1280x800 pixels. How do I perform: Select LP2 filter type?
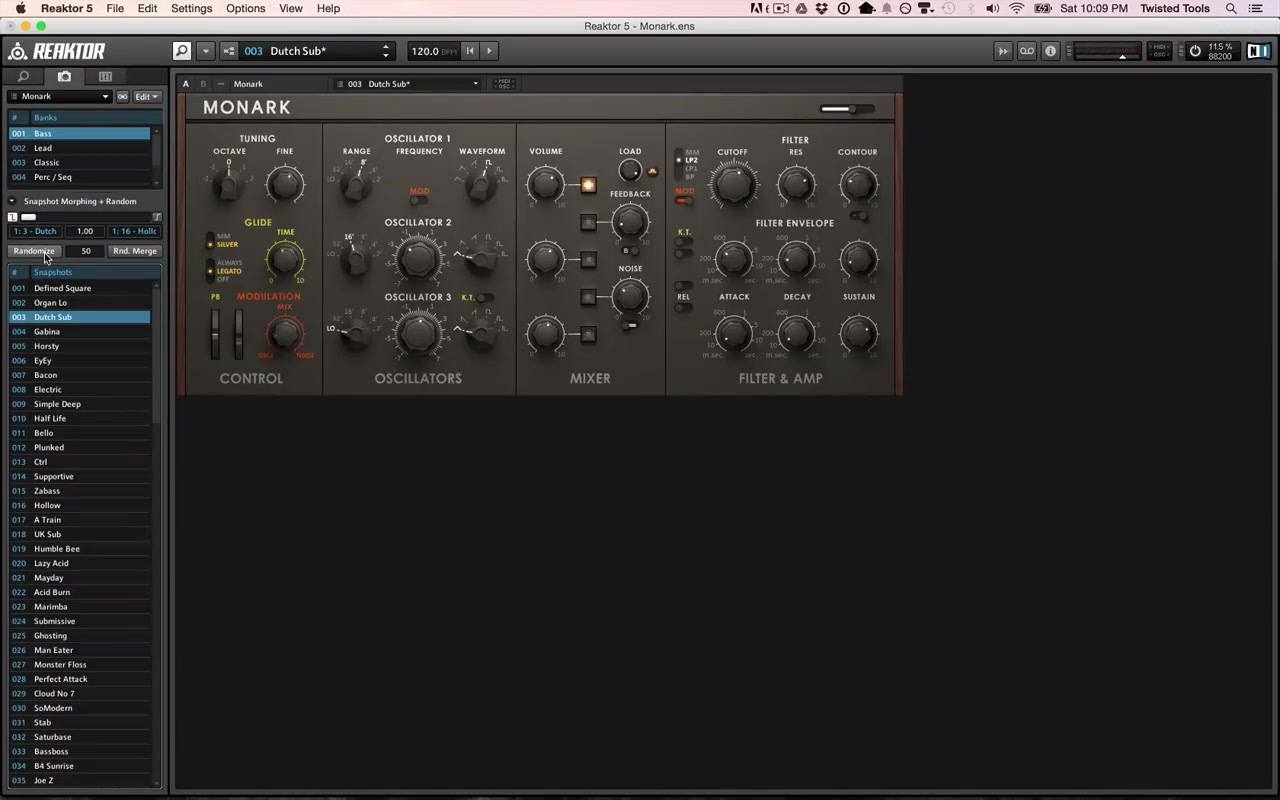point(691,160)
